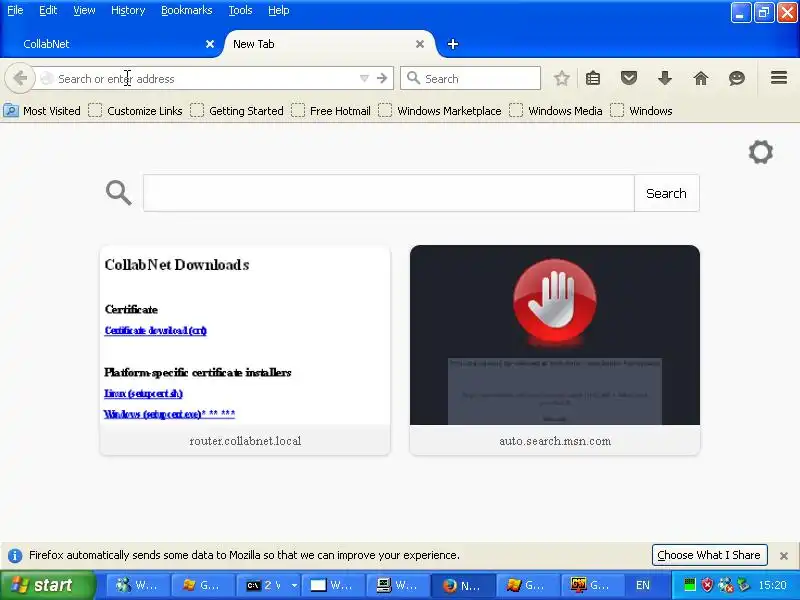Screen dimensions: 800x600
Task: Open the Windows bookmark
Action: pos(641,111)
